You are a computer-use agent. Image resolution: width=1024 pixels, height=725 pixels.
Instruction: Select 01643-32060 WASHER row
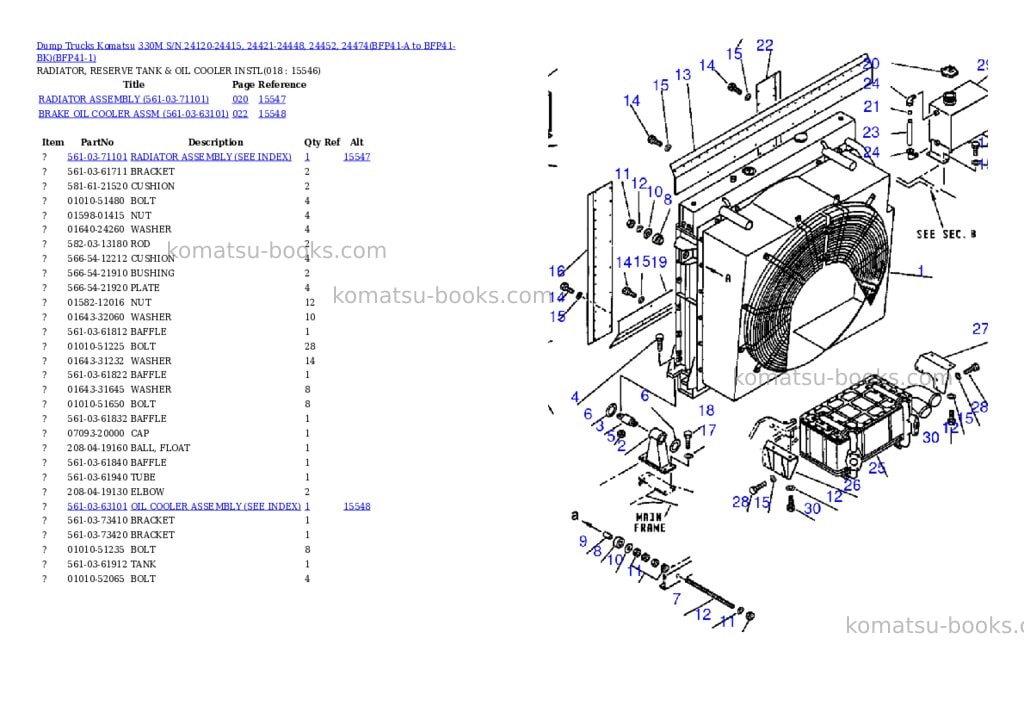pyautogui.click(x=178, y=317)
